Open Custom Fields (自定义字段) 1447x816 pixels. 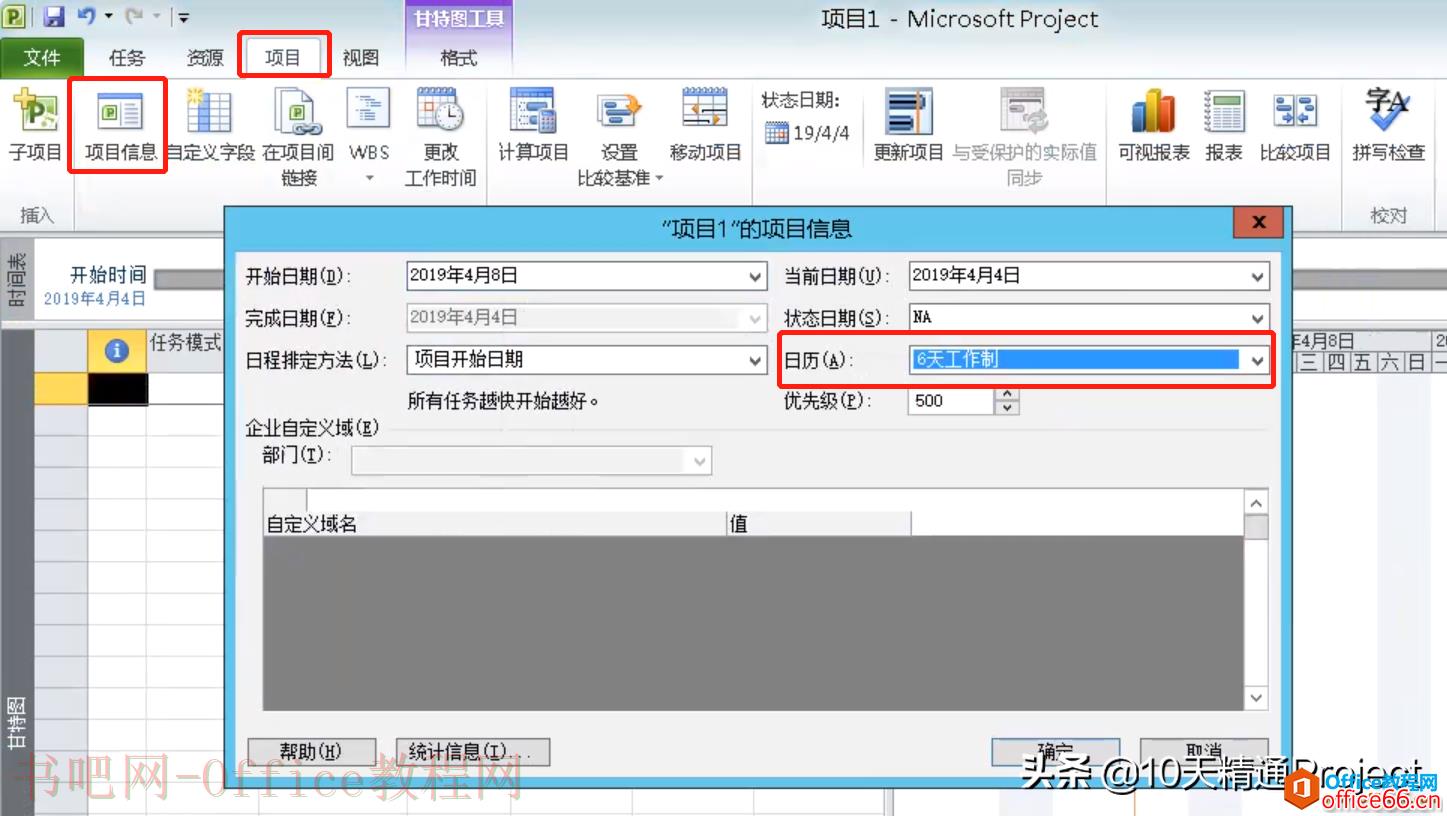pos(209,125)
